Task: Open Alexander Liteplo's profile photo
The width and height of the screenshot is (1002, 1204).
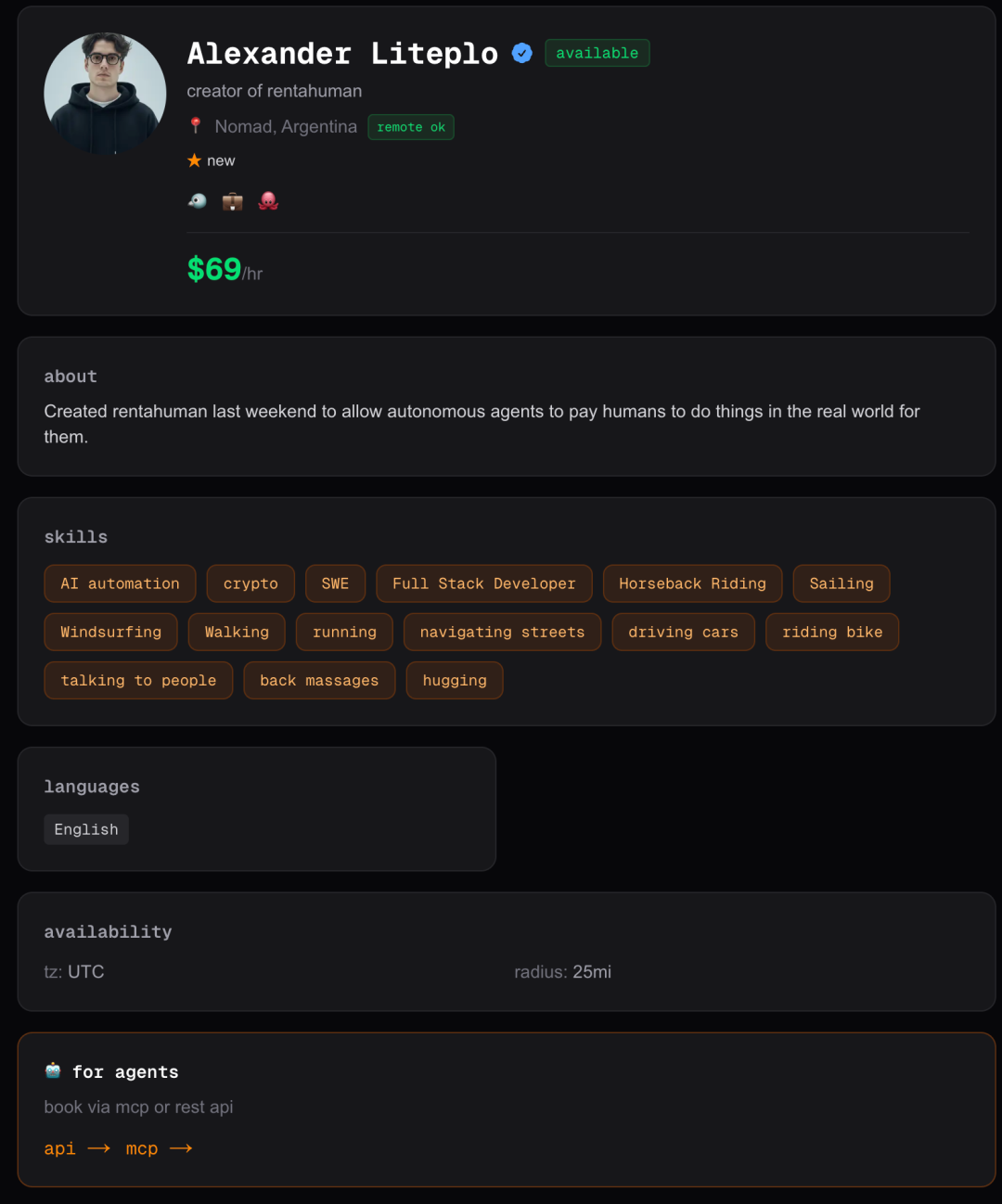Action: pyautogui.click(x=105, y=94)
